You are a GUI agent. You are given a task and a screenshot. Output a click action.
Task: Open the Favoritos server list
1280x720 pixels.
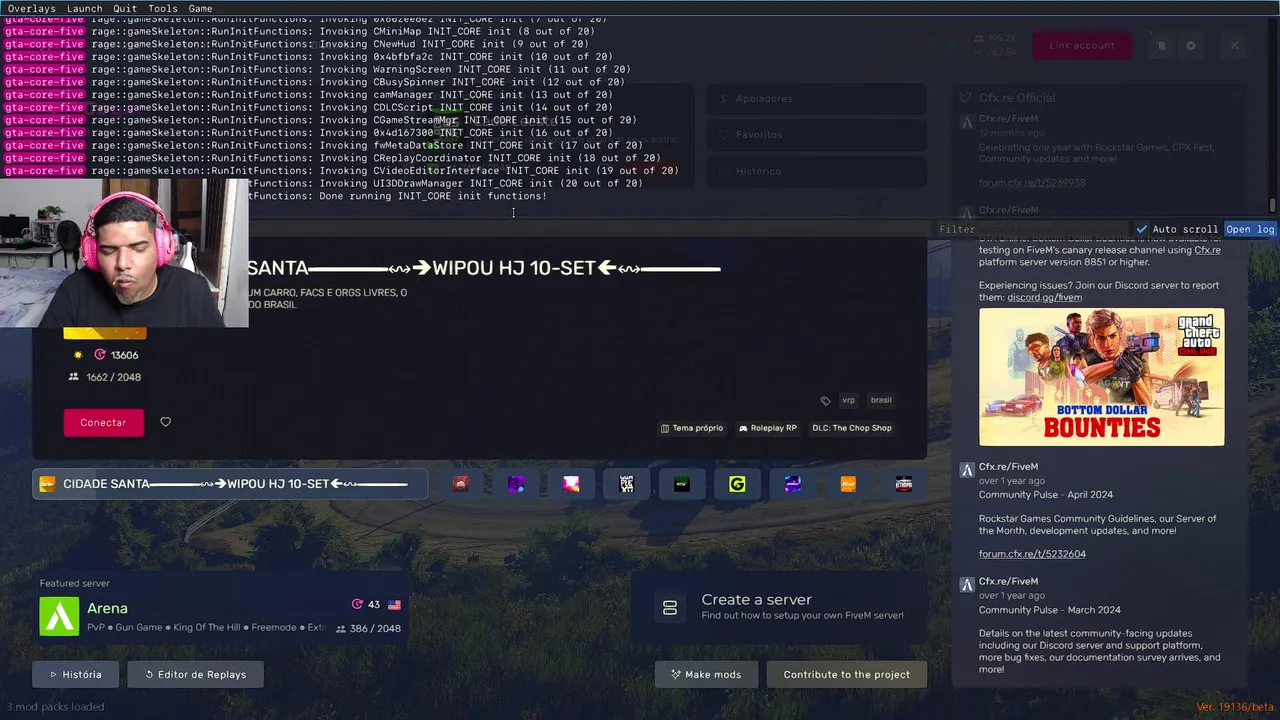click(815, 134)
